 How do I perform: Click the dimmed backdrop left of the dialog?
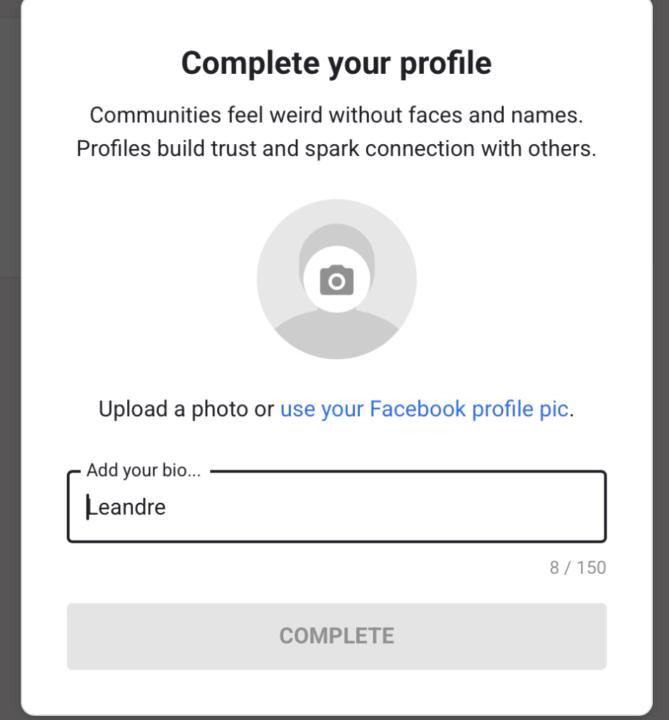coord(10,400)
